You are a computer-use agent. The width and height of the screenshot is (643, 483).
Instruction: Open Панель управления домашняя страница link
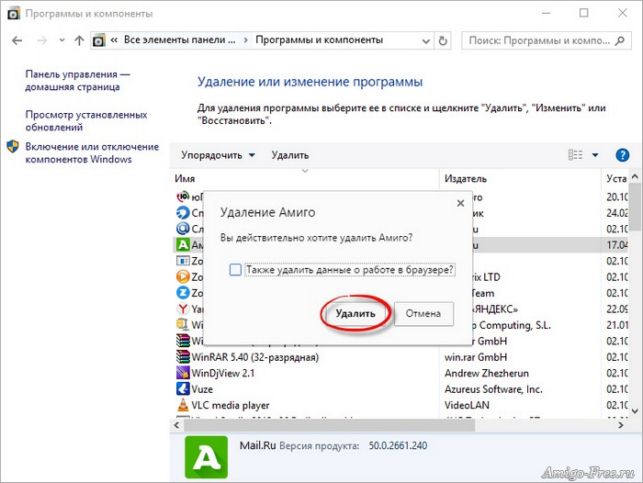pyautogui.click(x=78, y=80)
